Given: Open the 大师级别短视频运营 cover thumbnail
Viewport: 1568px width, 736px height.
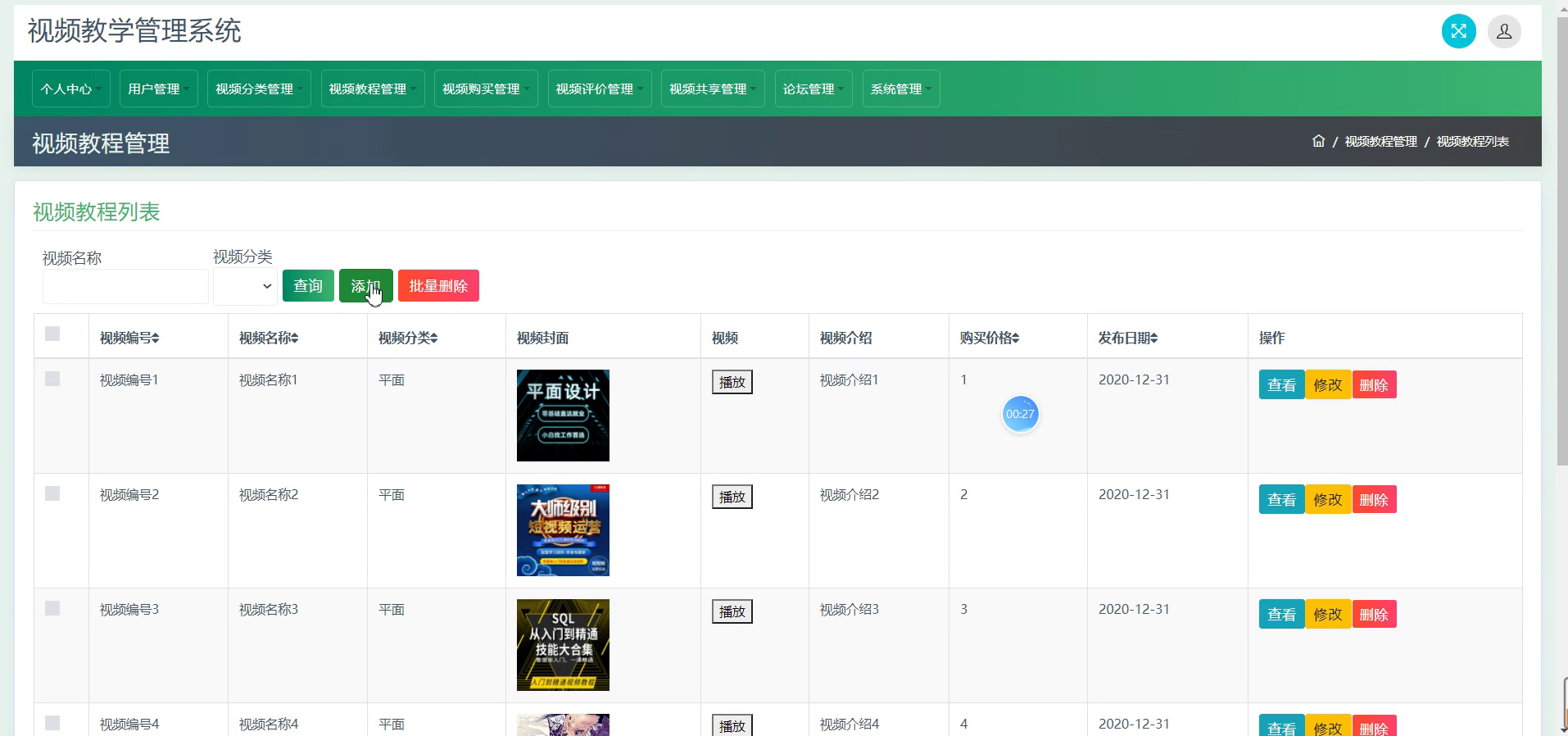Looking at the screenshot, I should pos(563,530).
